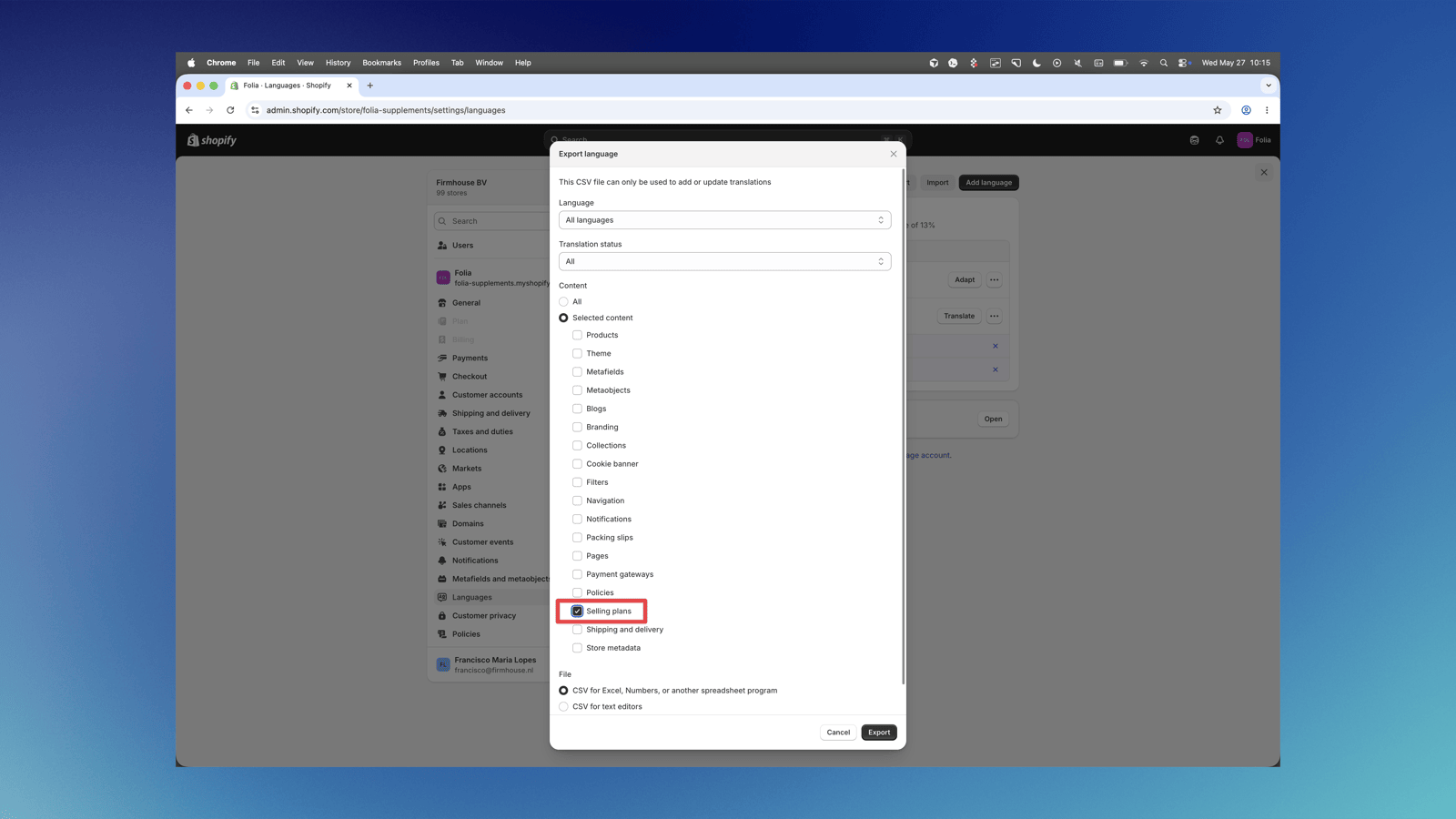
Task: Open Chrome three-dot menu
Action: (1267, 110)
